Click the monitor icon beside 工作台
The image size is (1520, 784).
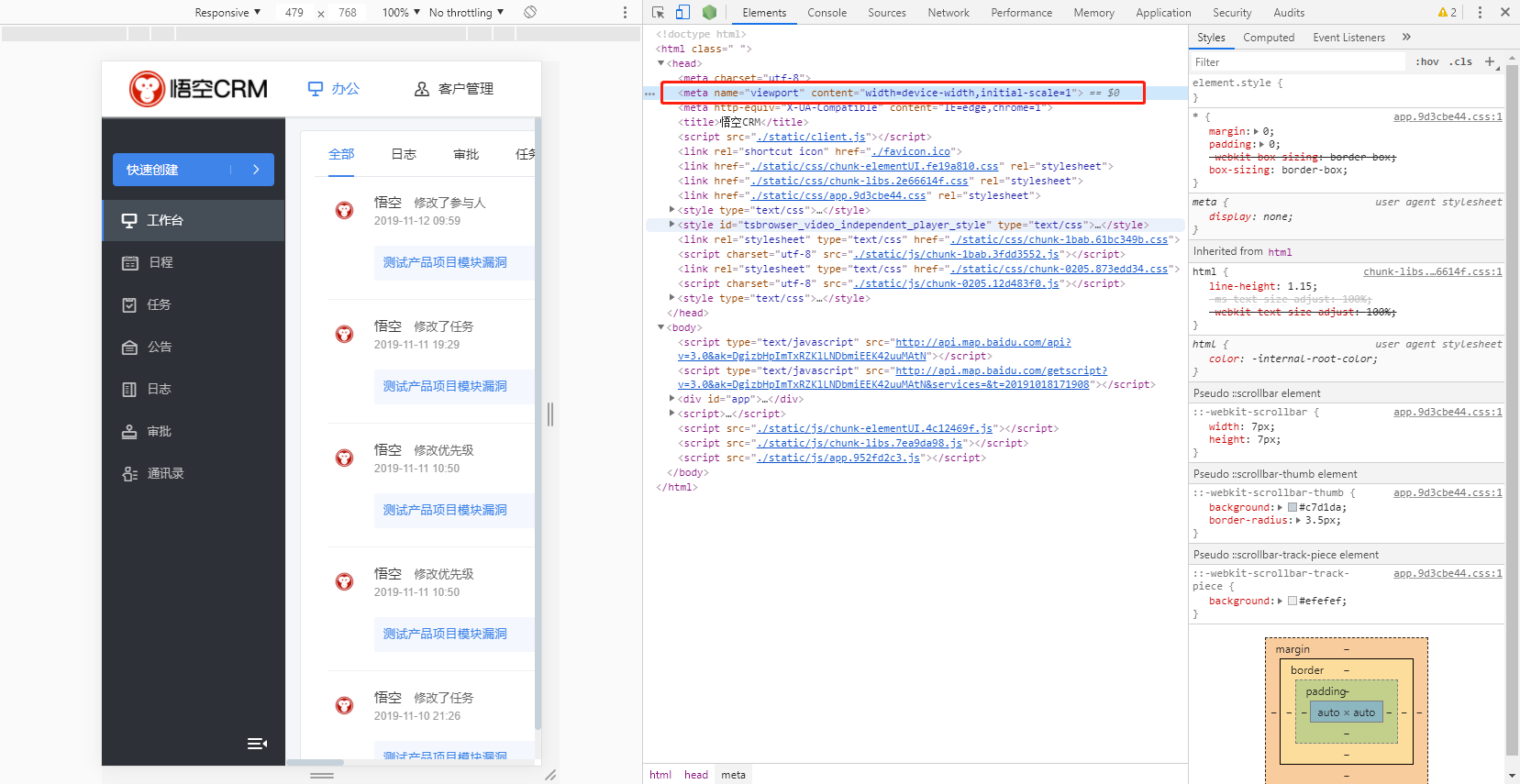pyautogui.click(x=129, y=220)
